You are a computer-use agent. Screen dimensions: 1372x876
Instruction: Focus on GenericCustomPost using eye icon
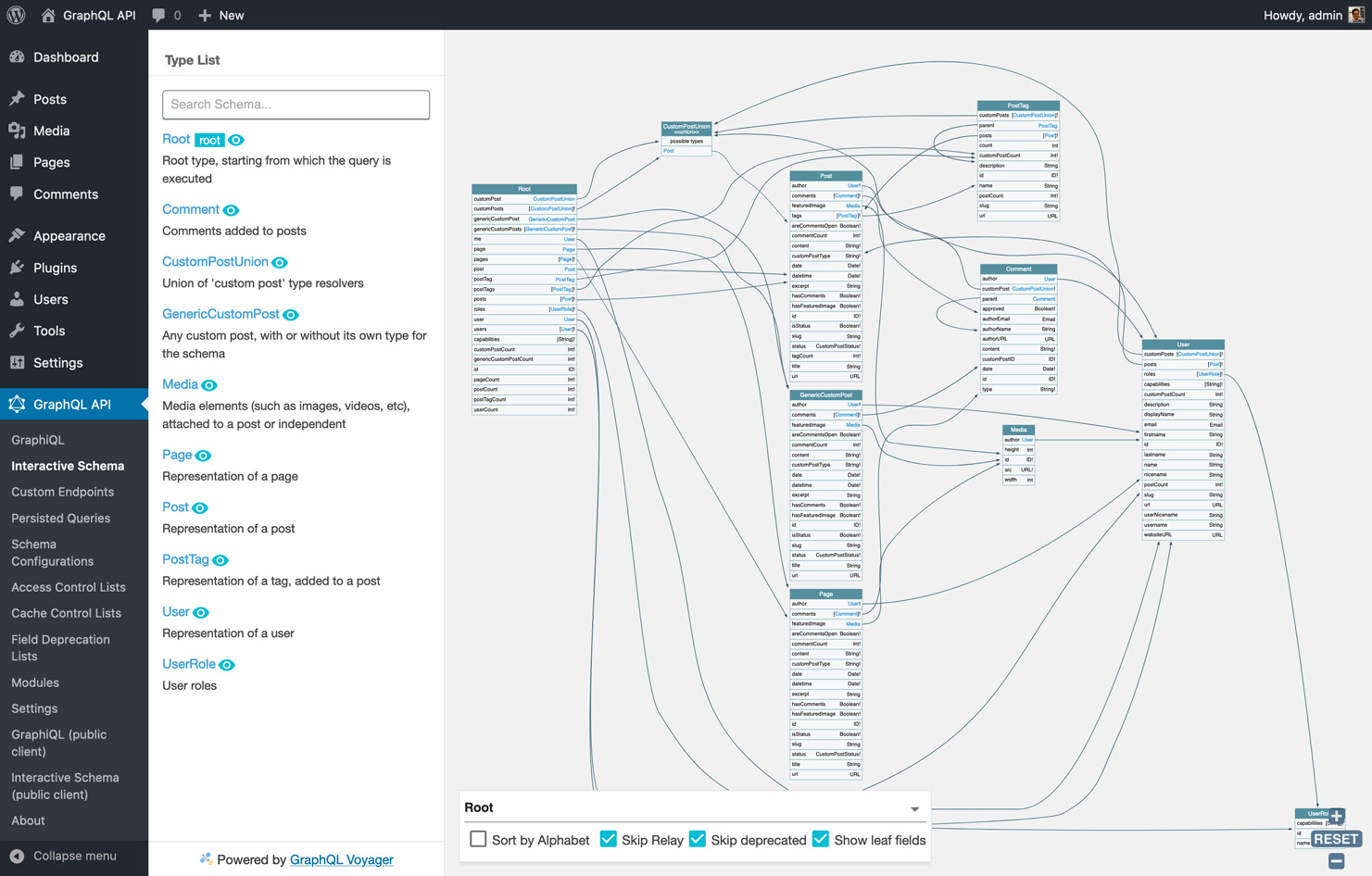click(291, 315)
